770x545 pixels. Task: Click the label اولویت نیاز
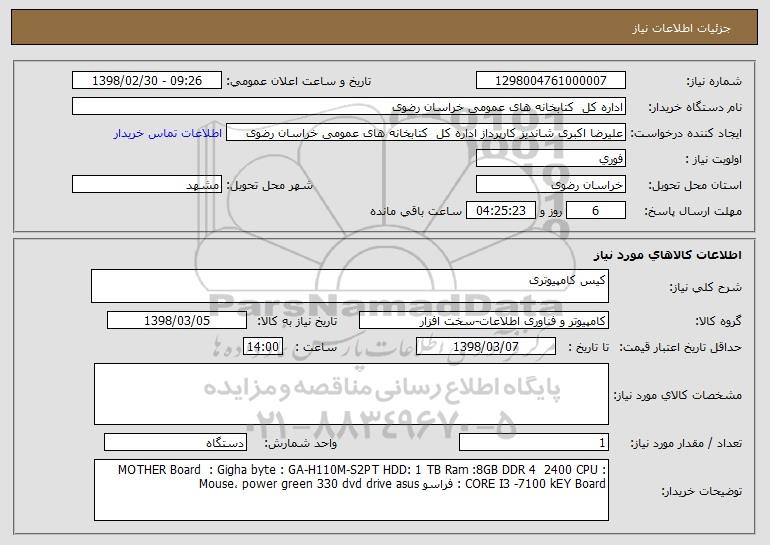(714, 159)
